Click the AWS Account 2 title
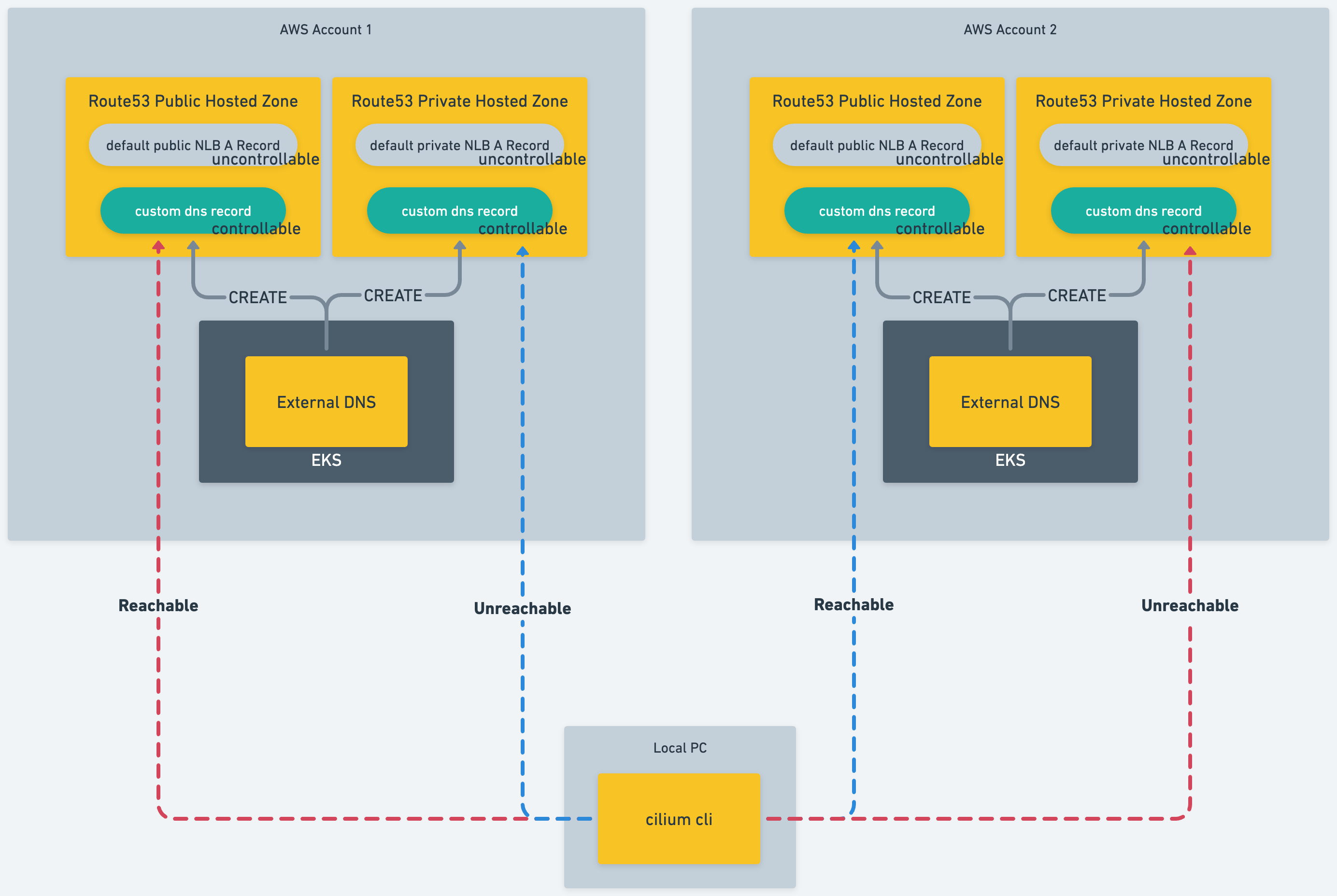1337x896 pixels. [x=1010, y=29]
